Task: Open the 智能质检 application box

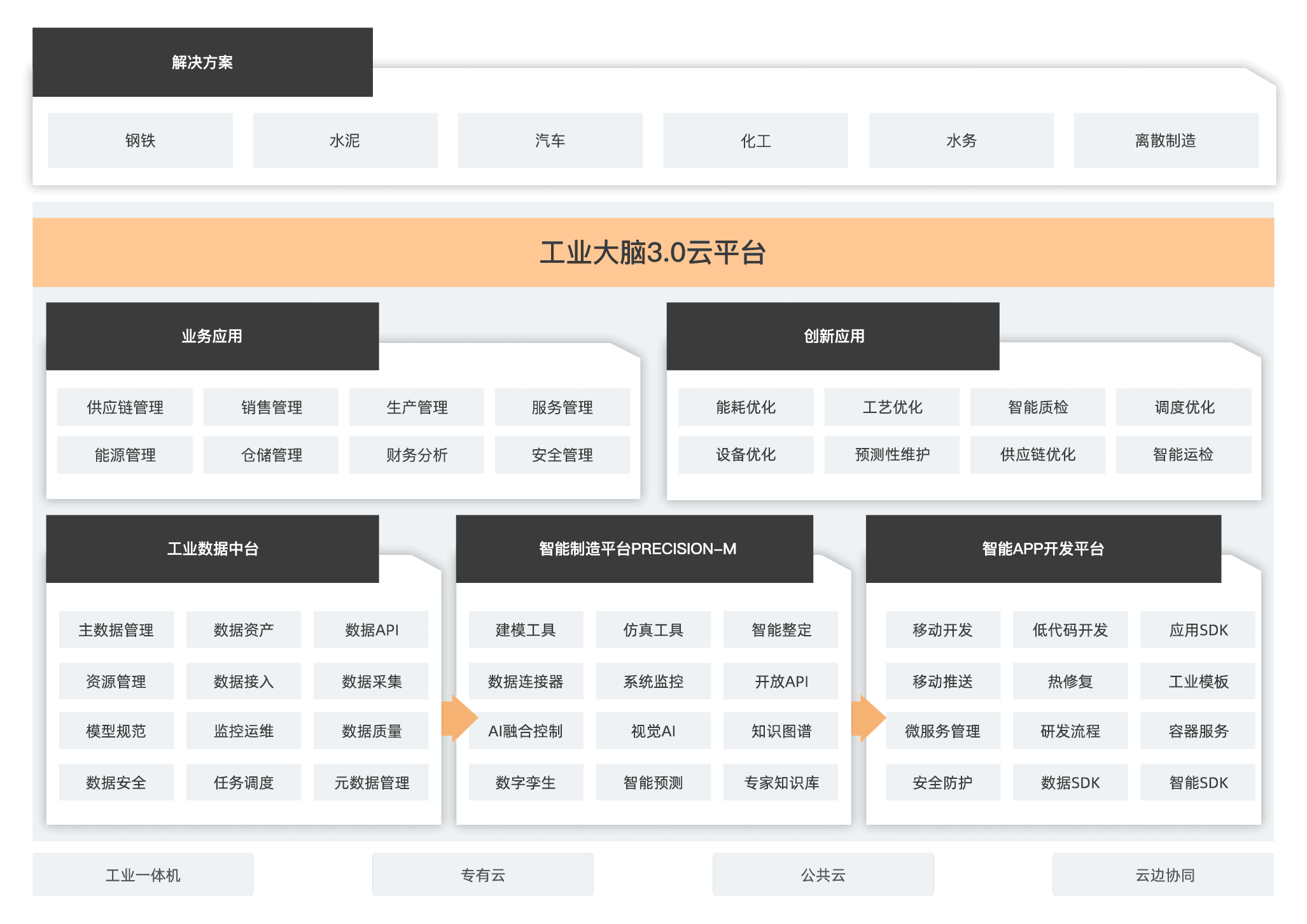Action: (1037, 407)
